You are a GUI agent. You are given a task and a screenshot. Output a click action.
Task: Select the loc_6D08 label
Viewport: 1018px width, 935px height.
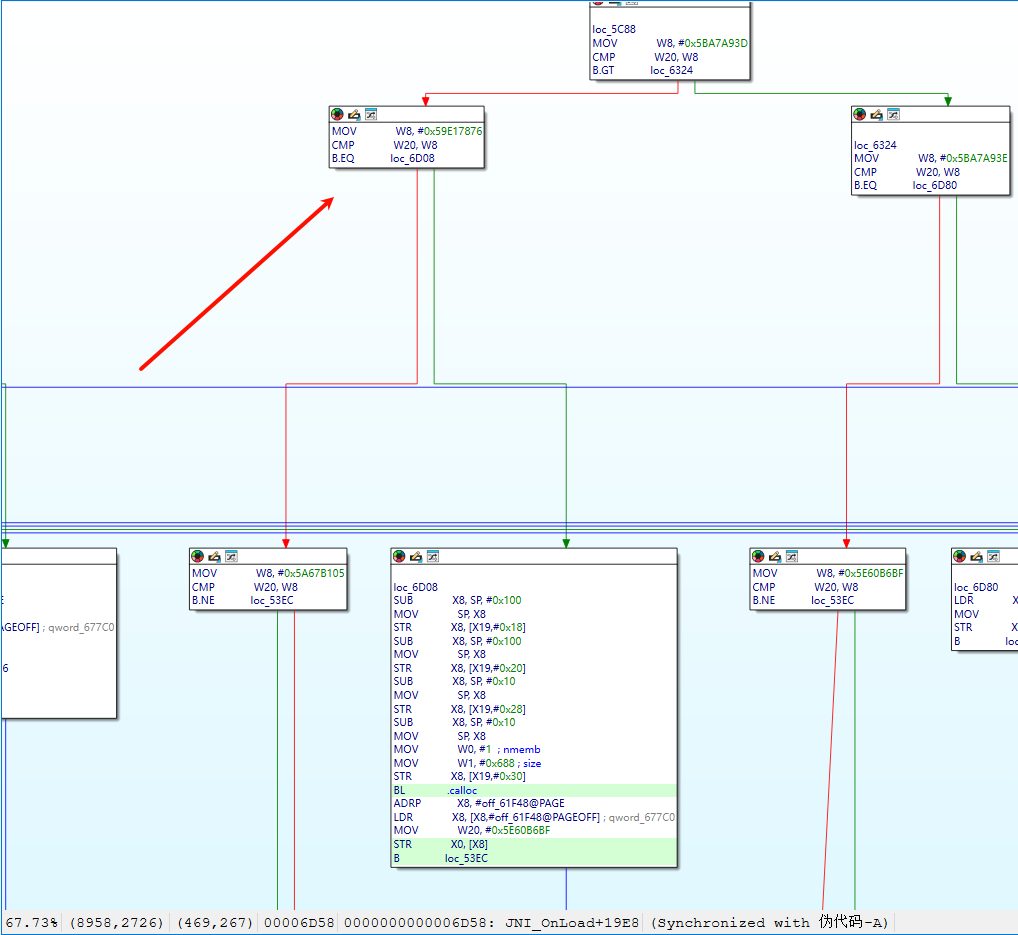pos(416,587)
